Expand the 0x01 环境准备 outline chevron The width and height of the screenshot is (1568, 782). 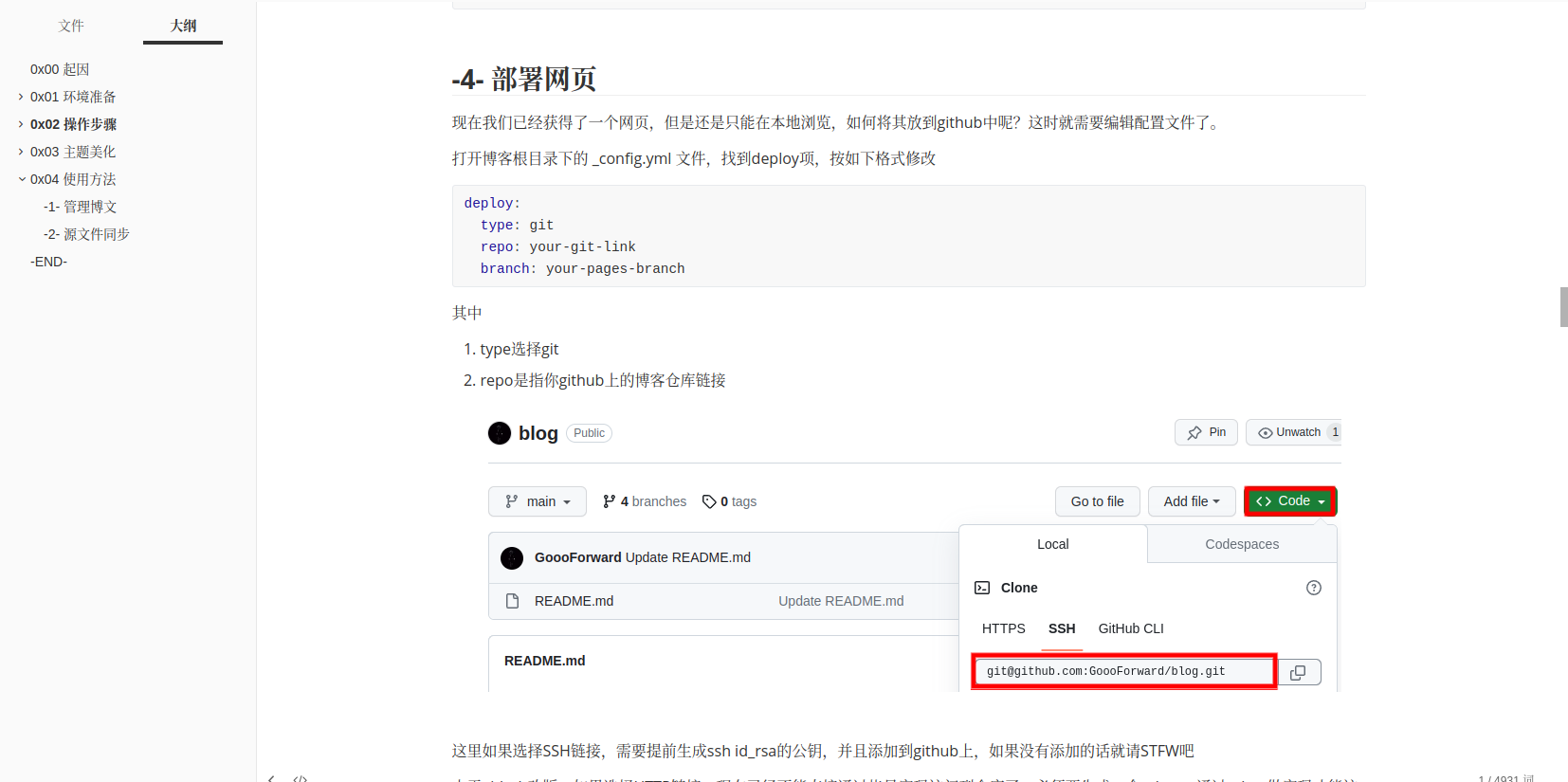(x=21, y=97)
